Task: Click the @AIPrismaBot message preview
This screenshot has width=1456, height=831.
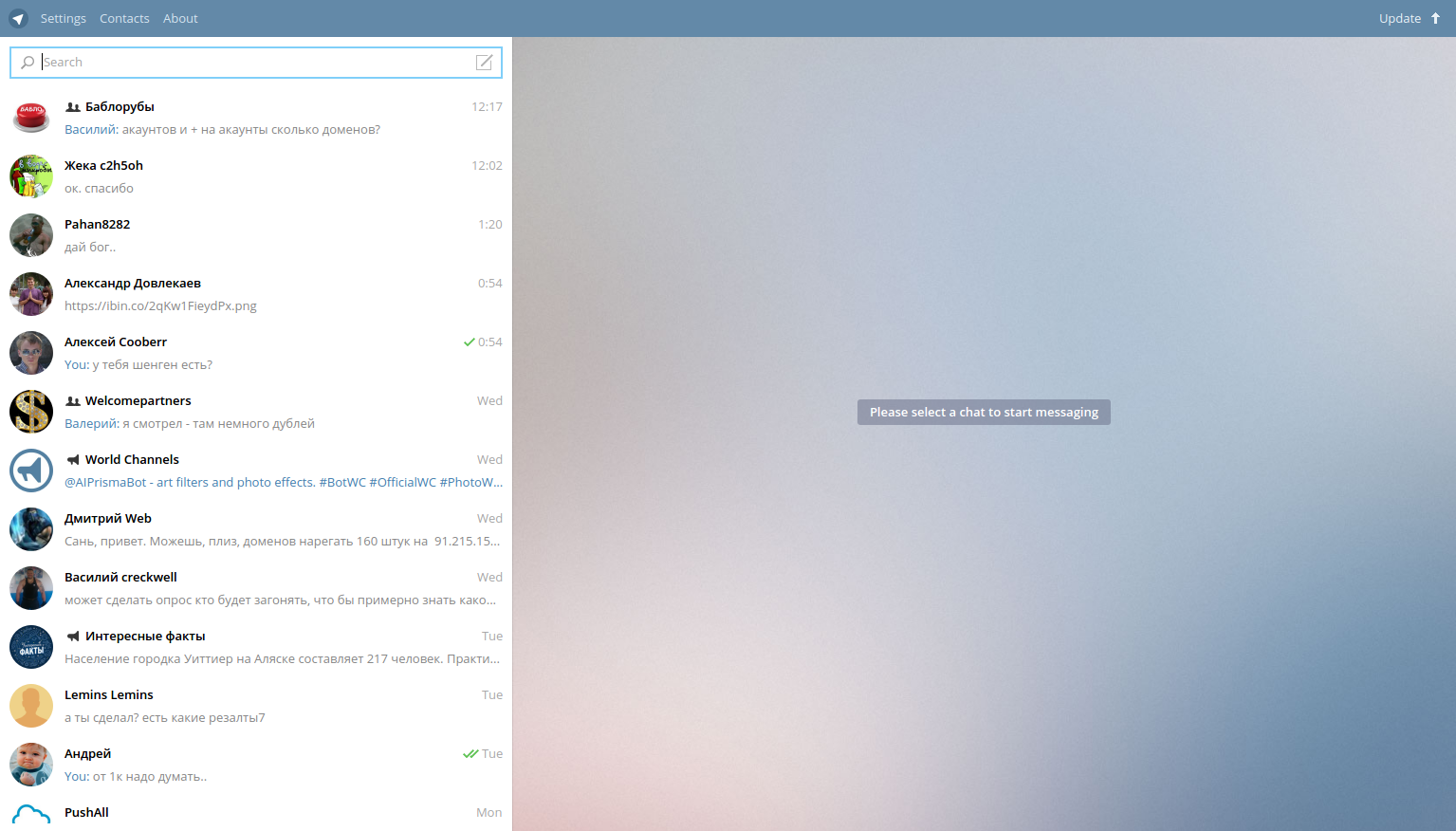Action: (284, 483)
